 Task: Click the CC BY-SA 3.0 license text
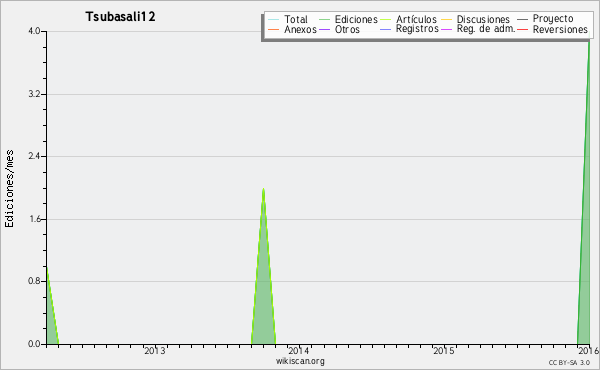tap(569, 363)
